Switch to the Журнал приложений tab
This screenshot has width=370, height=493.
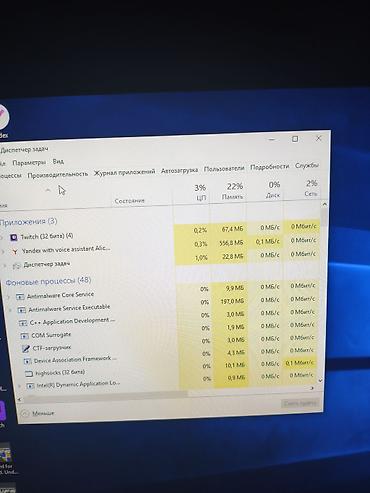point(124,172)
